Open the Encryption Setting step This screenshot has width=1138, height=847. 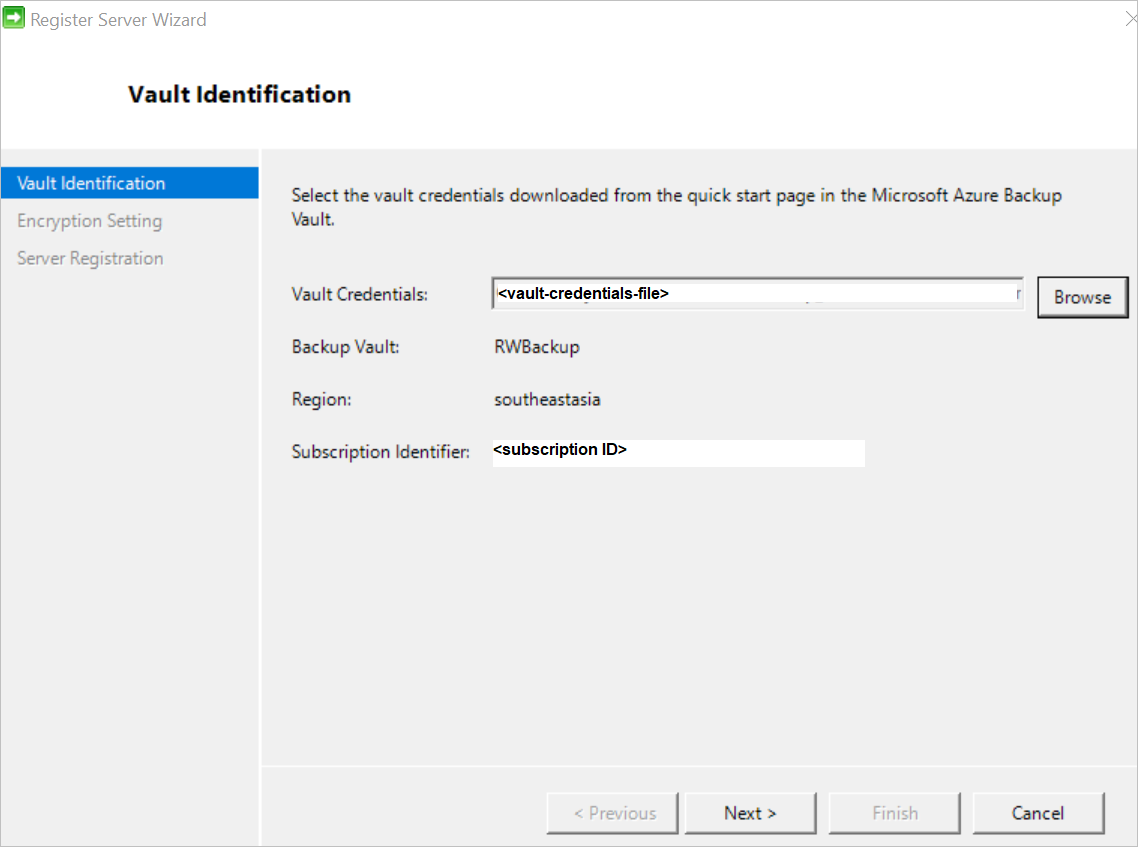(91, 220)
